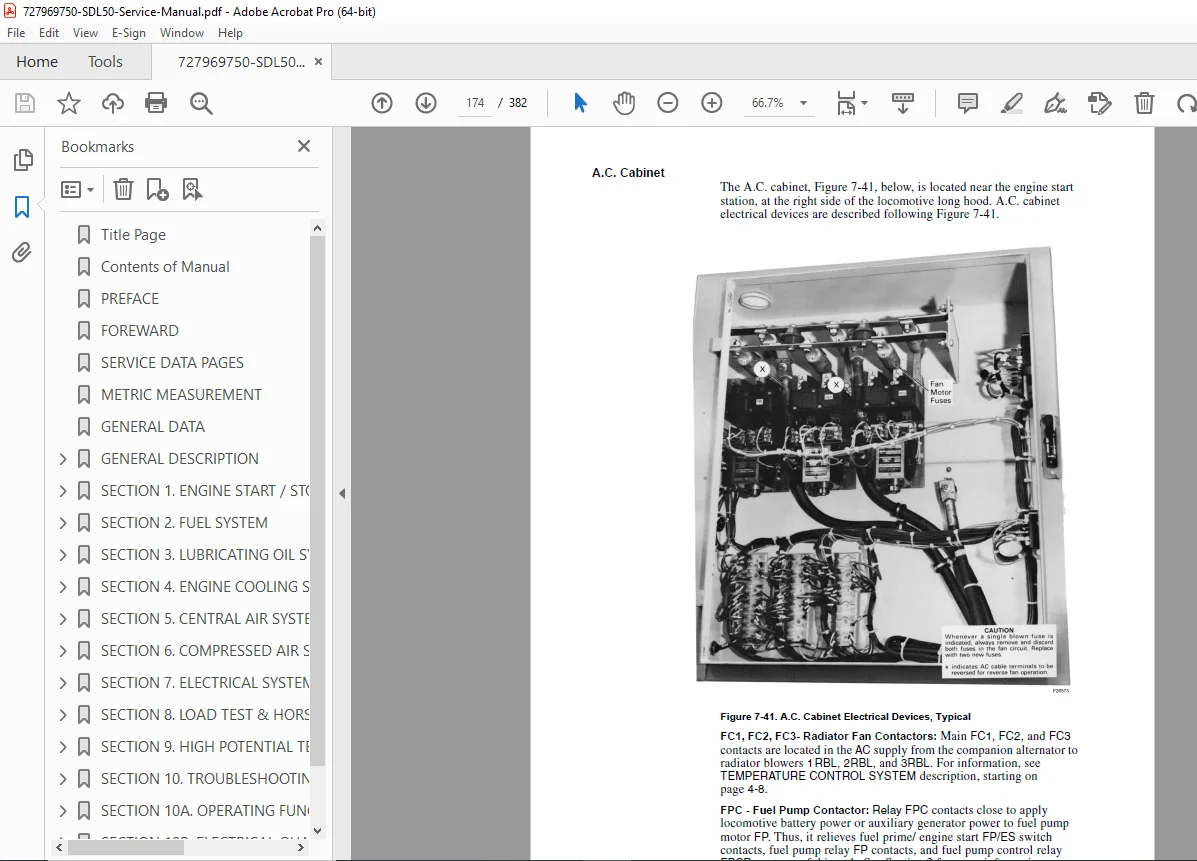Open SERVICE DATA PAGES bookmark
The width and height of the screenshot is (1197, 861).
pyautogui.click(x=172, y=363)
